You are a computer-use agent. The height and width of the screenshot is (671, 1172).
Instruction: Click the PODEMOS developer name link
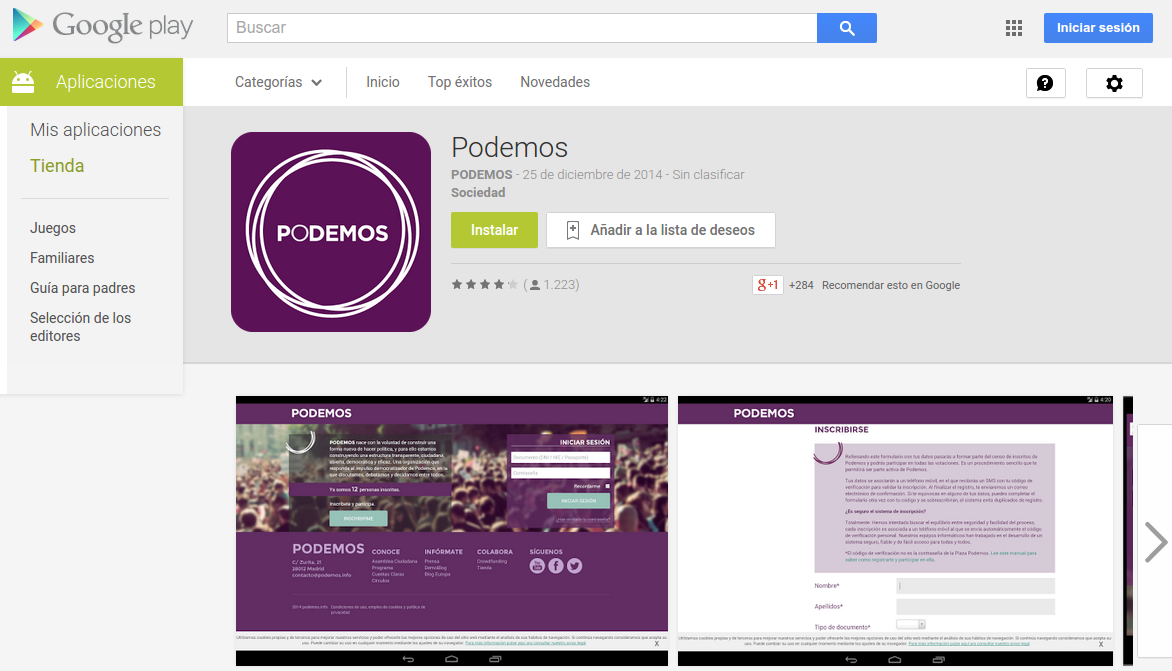click(x=481, y=174)
